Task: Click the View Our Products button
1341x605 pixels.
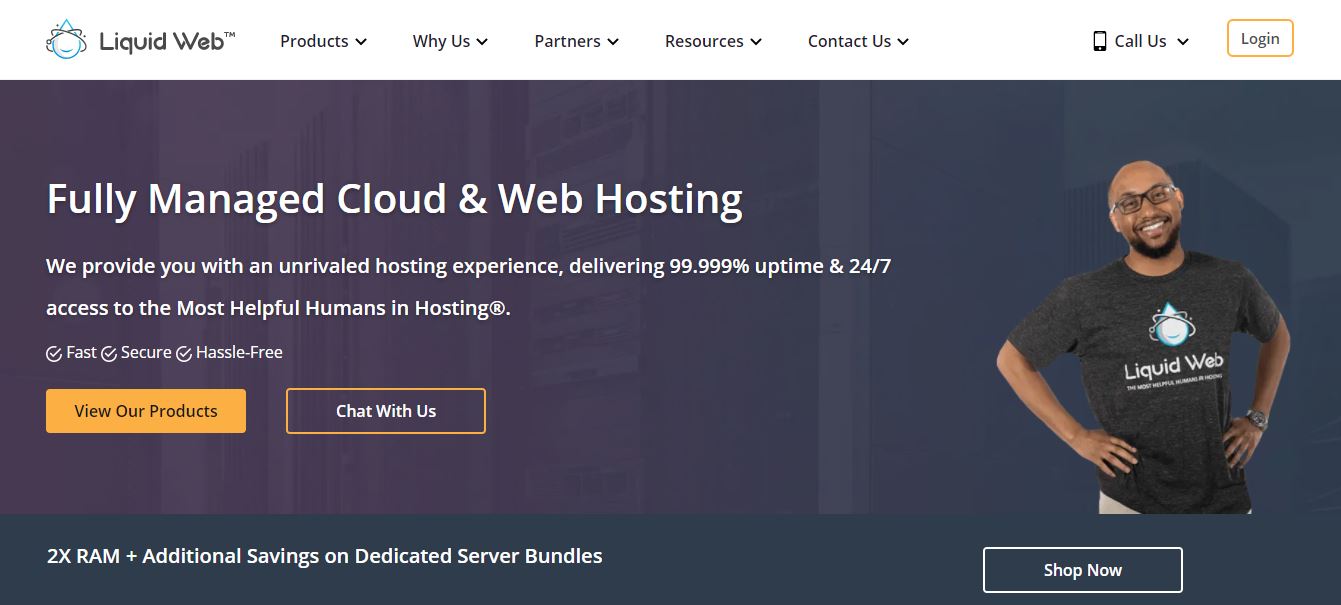Action: click(x=145, y=410)
